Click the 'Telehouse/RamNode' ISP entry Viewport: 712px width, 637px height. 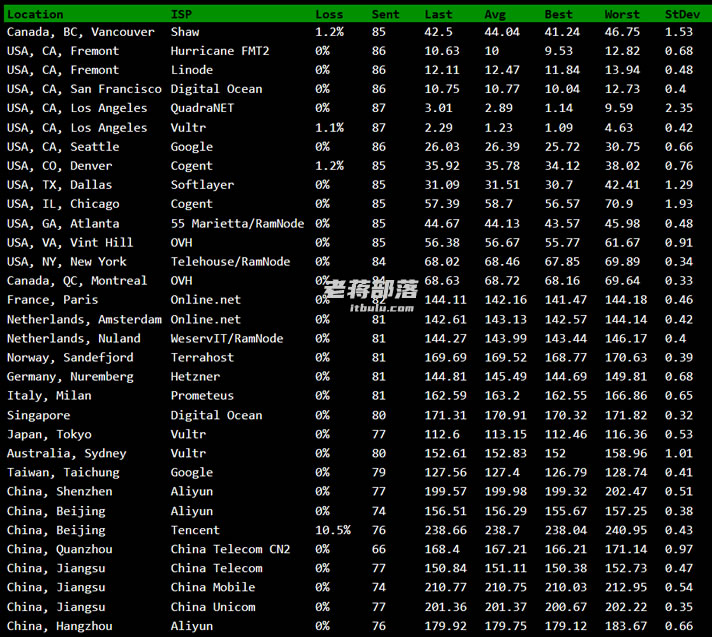[x=230, y=262]
